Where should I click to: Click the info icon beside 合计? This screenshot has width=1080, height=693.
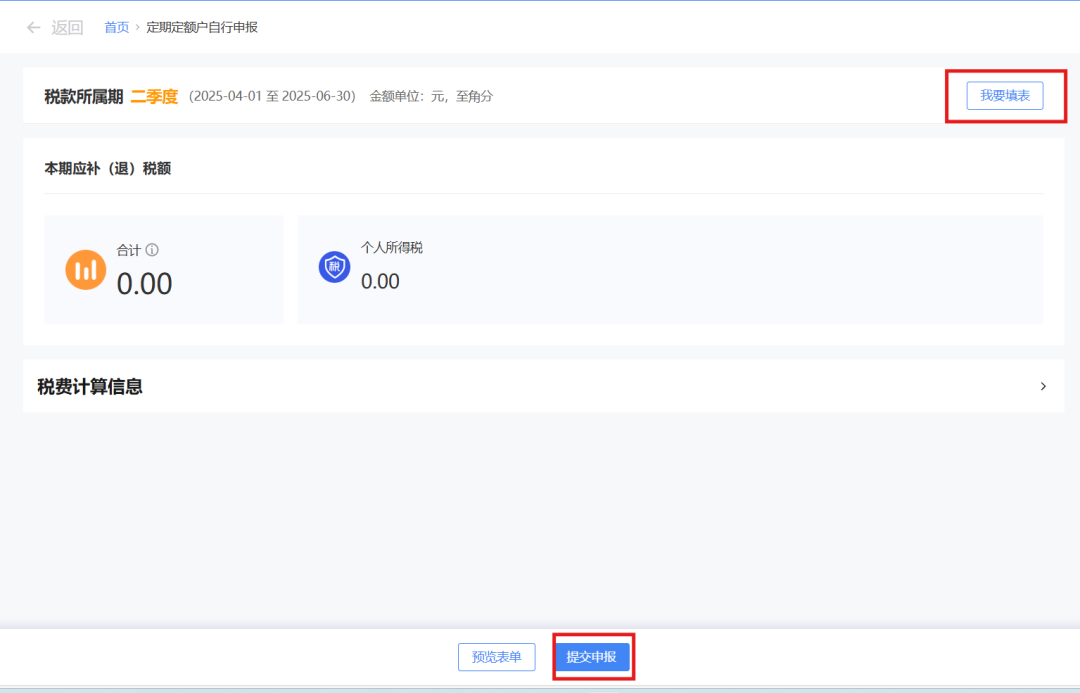pyautogui.click(x=152, y=250)
